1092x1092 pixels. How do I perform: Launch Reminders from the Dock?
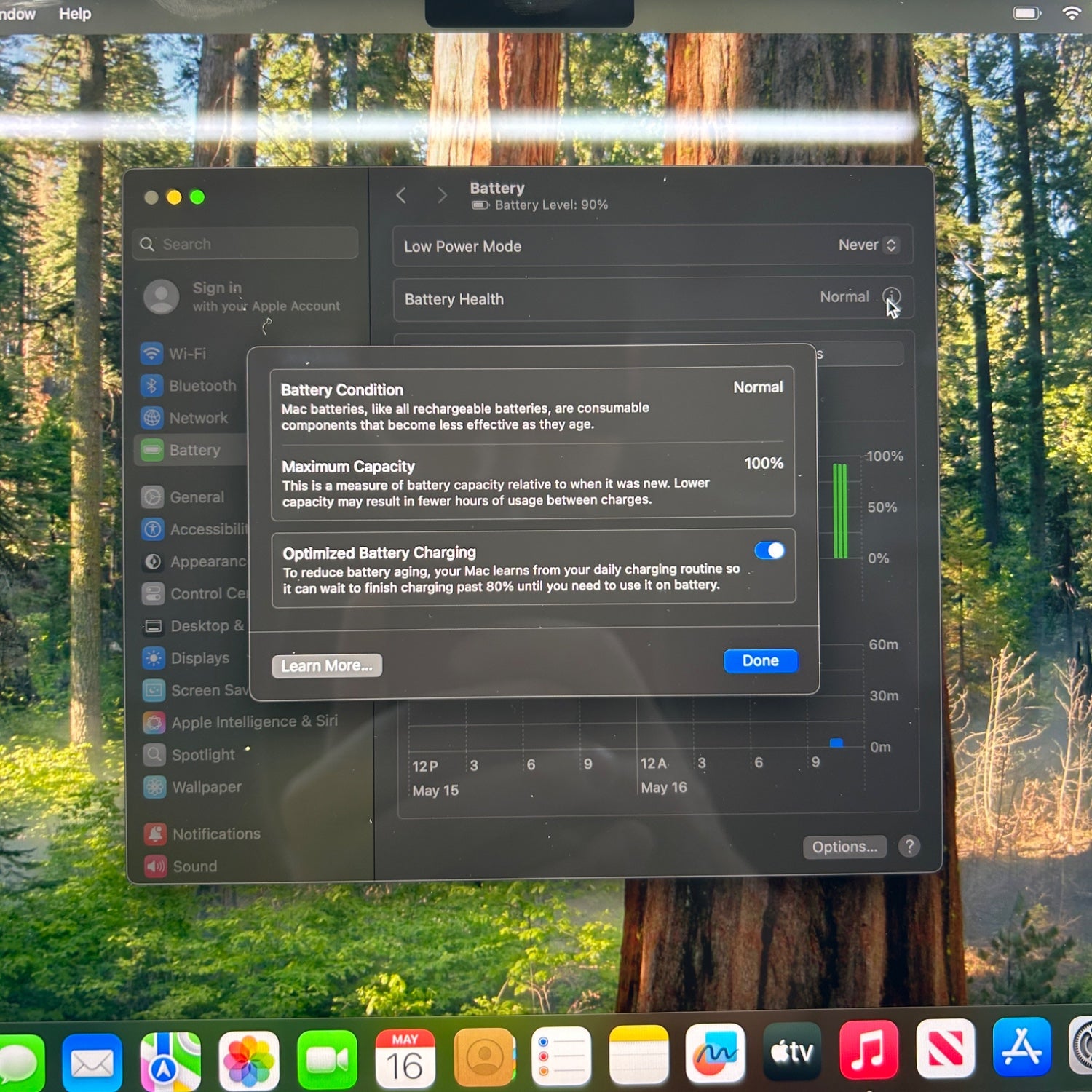point(561,1055)
